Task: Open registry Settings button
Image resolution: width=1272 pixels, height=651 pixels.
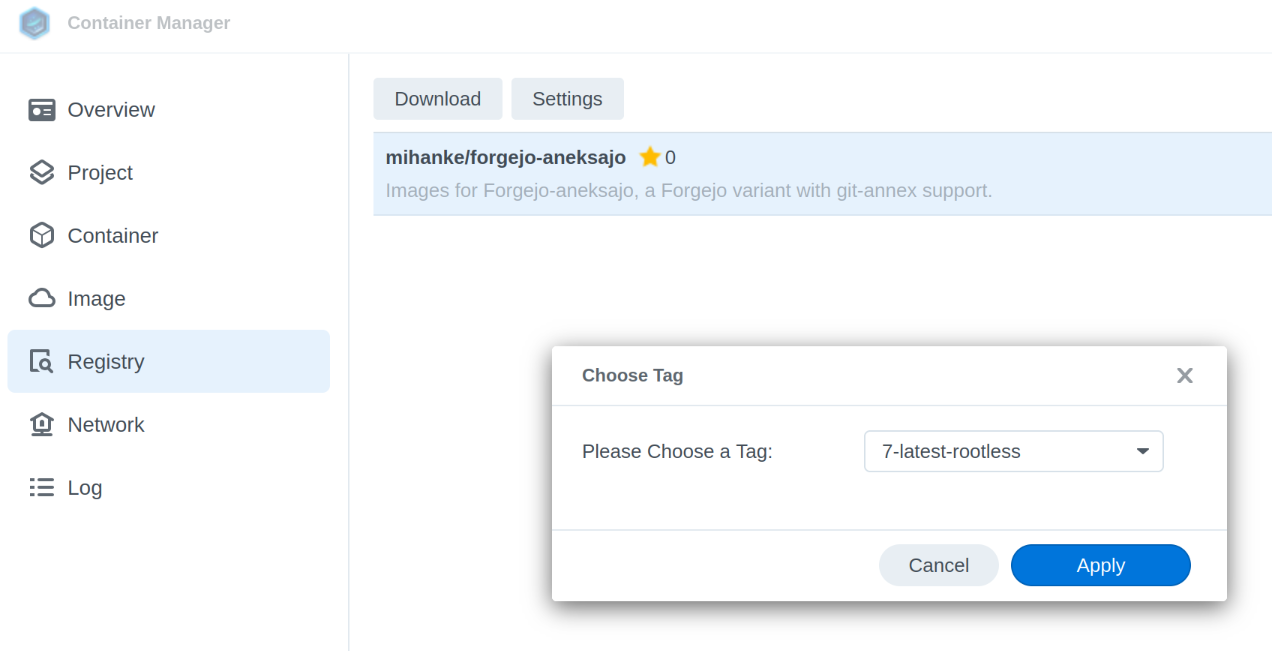Action: 567,99
